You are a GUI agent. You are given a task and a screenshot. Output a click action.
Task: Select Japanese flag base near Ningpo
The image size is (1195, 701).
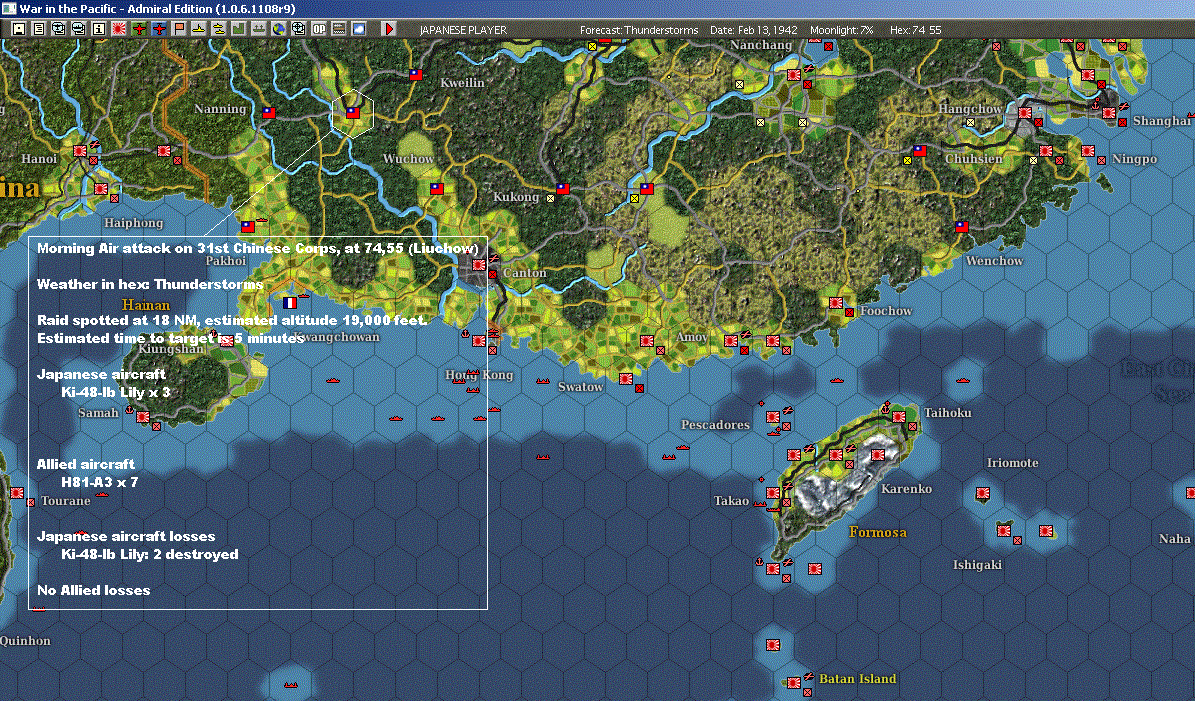coord(1088,151)
